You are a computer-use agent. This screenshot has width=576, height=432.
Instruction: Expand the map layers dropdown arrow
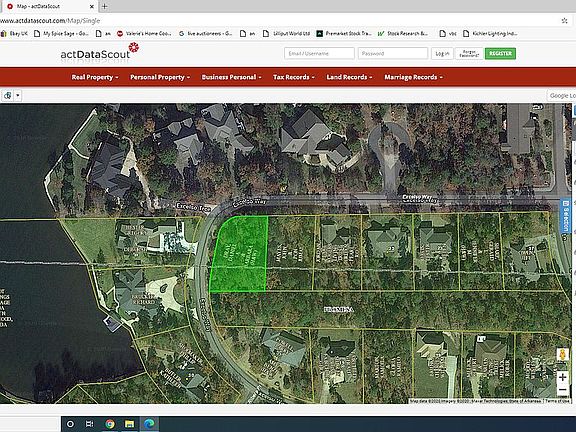pyautogui.click(x=18, y=96)
